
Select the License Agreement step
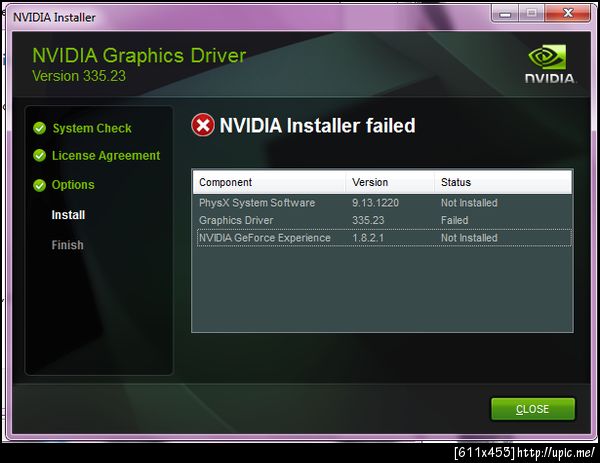106,156
